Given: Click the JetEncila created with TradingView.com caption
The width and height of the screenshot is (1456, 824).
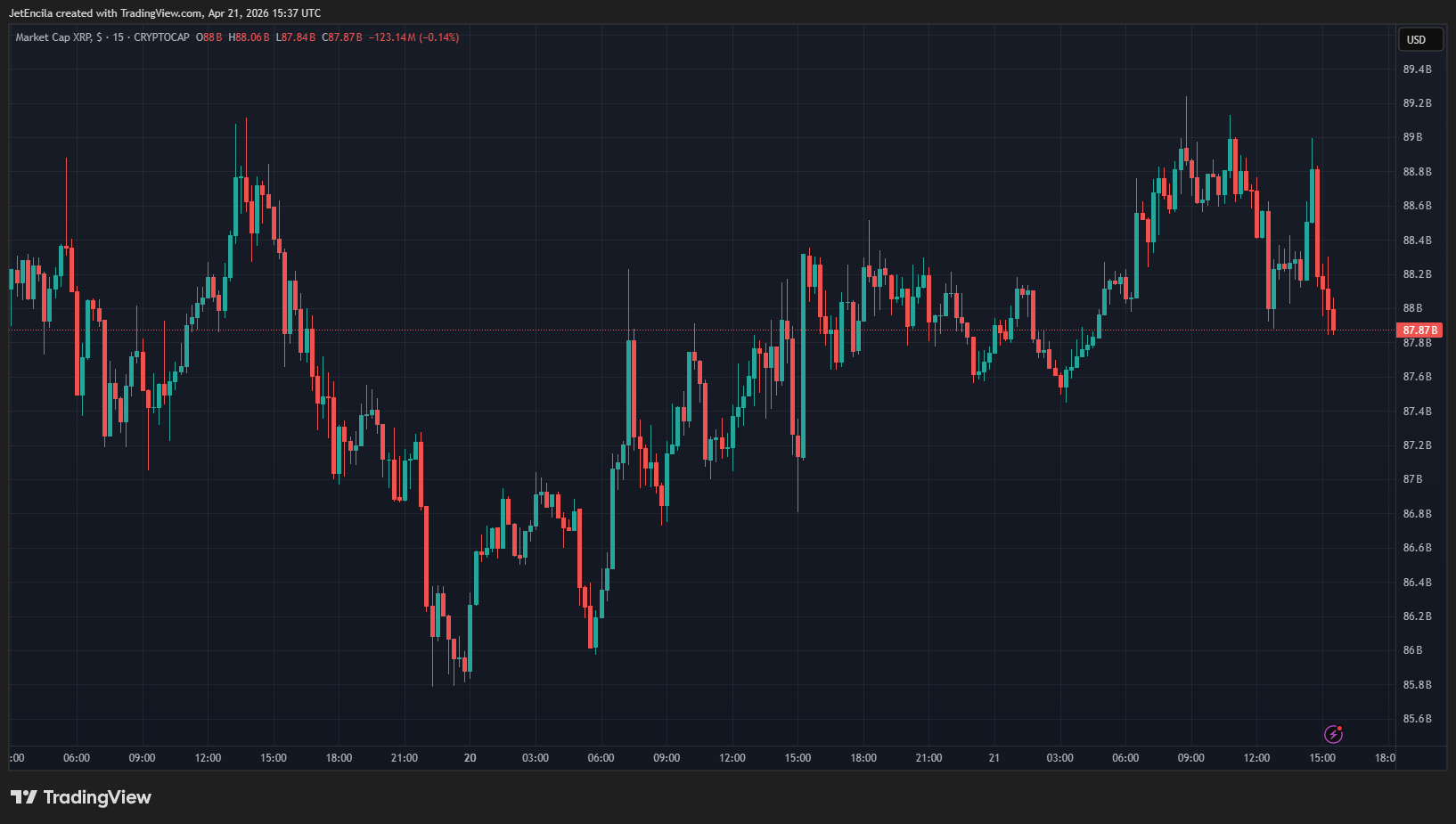Looking at the screenshot, I should tap(165, 13).
